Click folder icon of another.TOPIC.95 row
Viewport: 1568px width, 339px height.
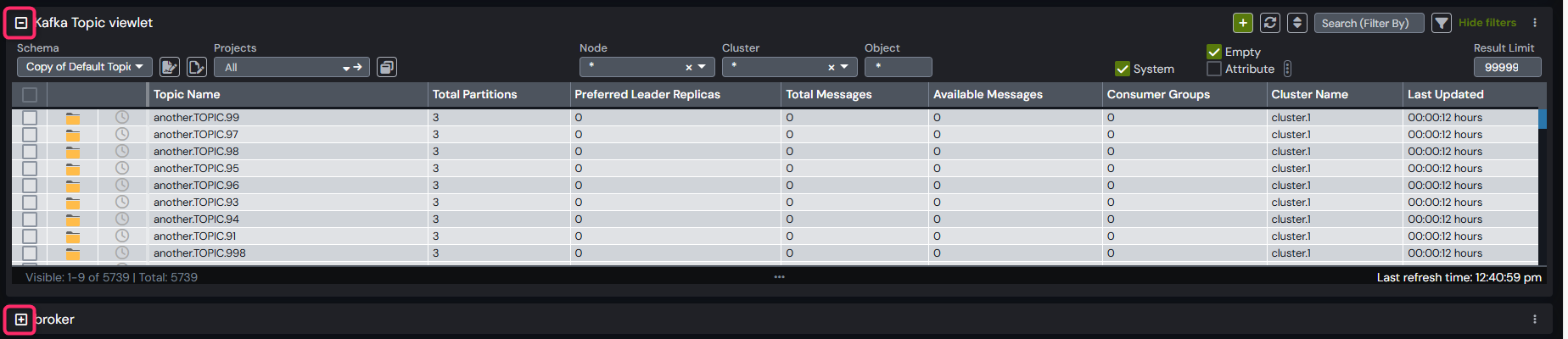tap(73, 169)
